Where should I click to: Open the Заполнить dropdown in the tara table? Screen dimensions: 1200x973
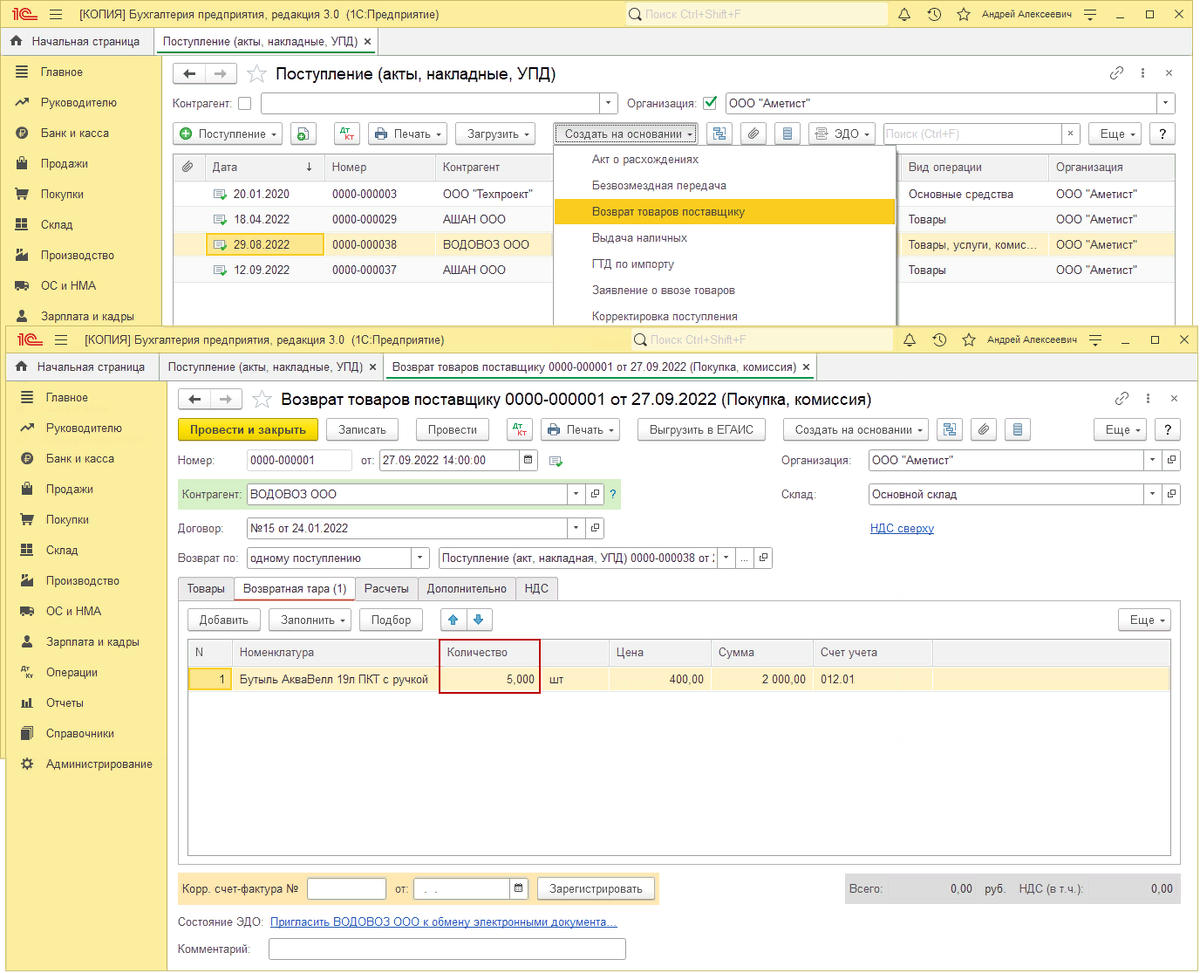point(310,620)
